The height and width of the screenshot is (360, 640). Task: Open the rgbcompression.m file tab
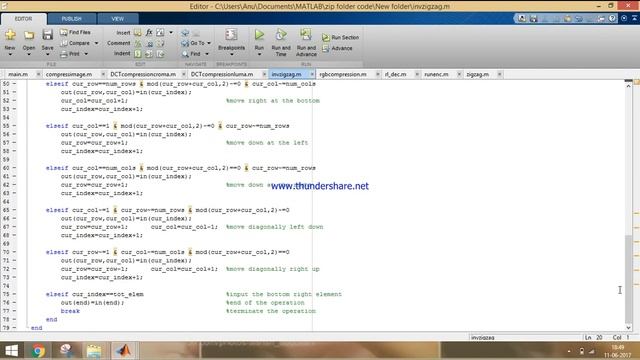pos(343,74)
